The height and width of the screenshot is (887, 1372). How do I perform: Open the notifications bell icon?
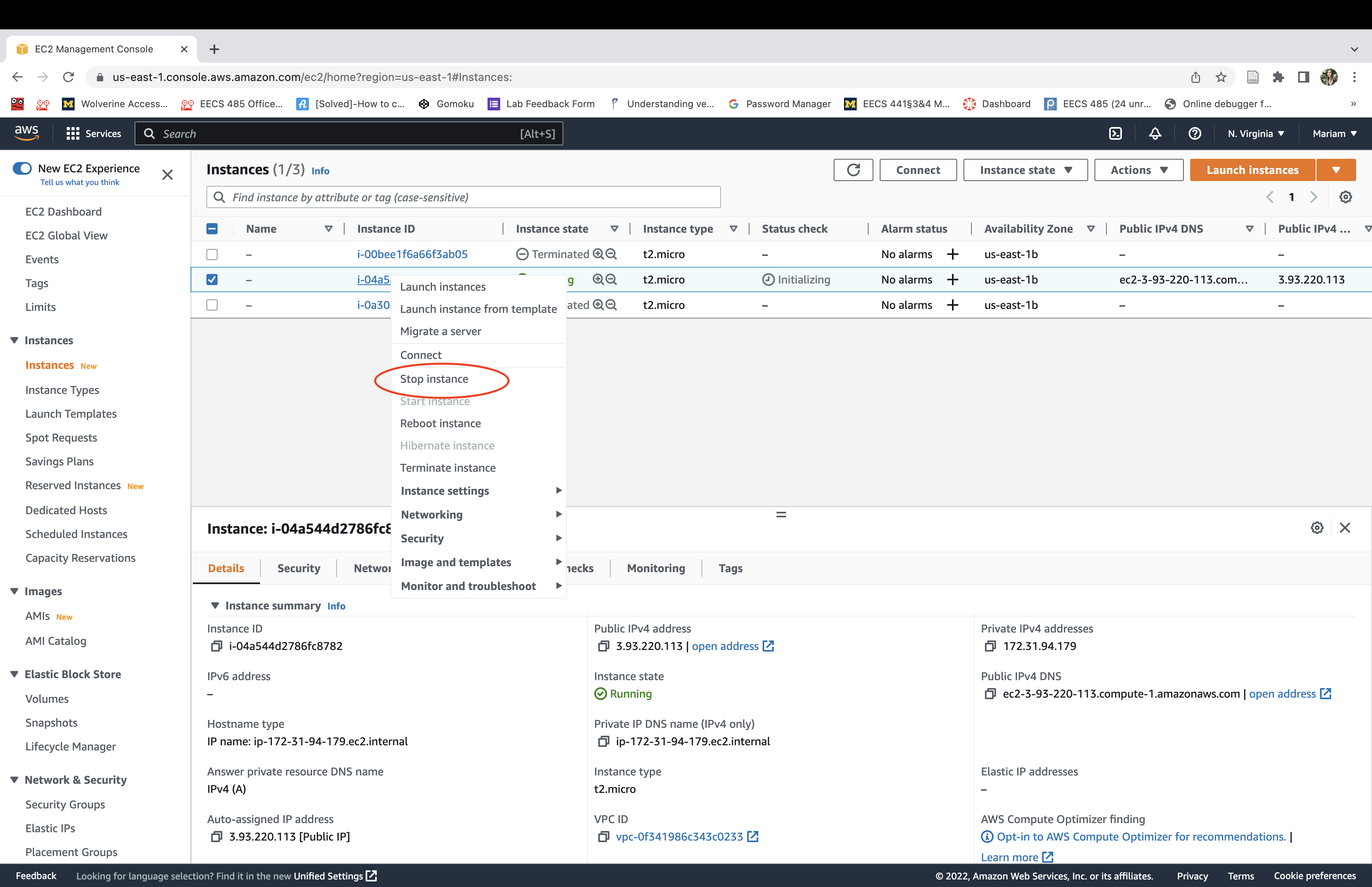(x=1155, y=134)
